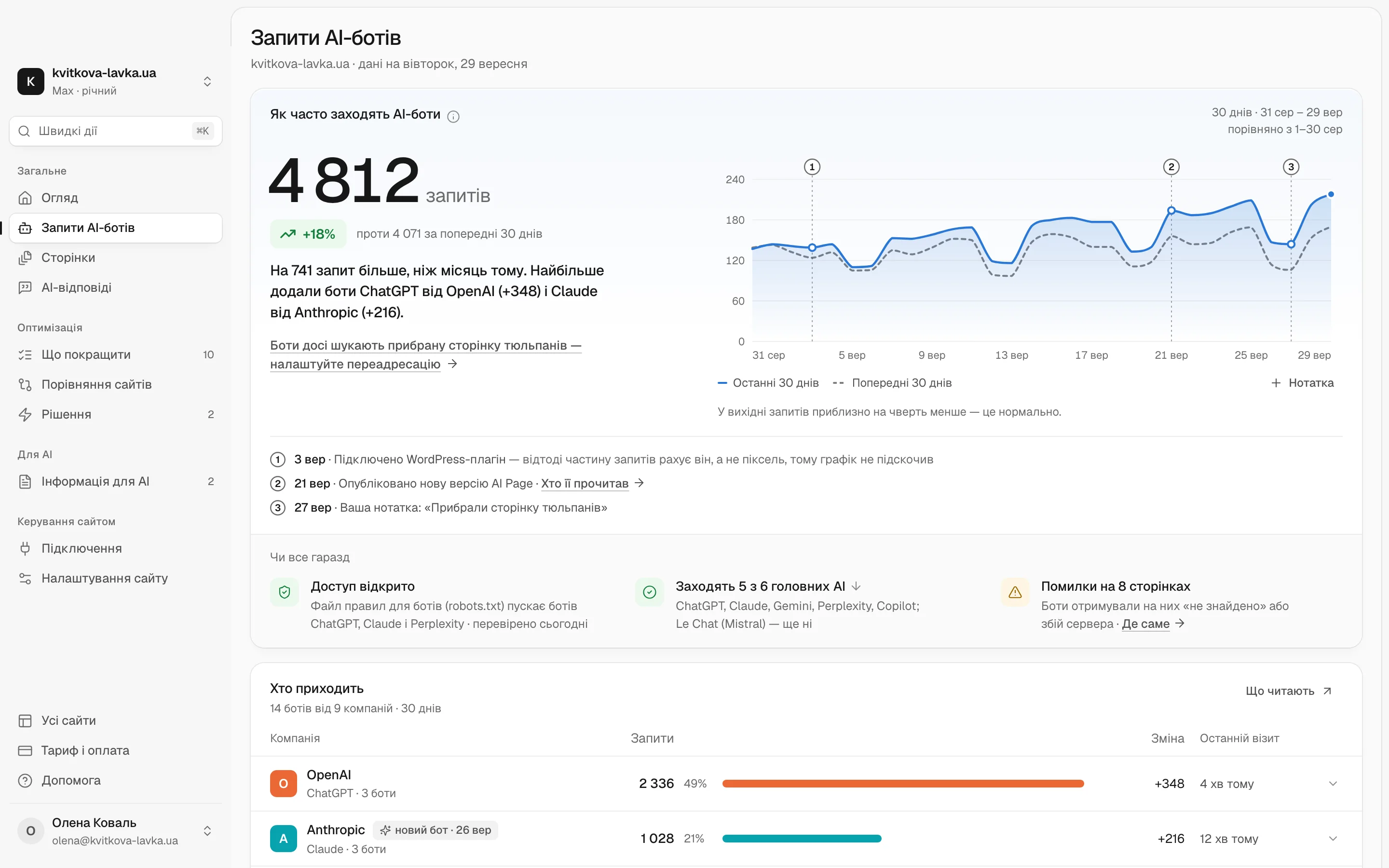Click the Порівняння сайтів compare icon
The height and width of the screenshot is (868, 1389).
[25, 385]
